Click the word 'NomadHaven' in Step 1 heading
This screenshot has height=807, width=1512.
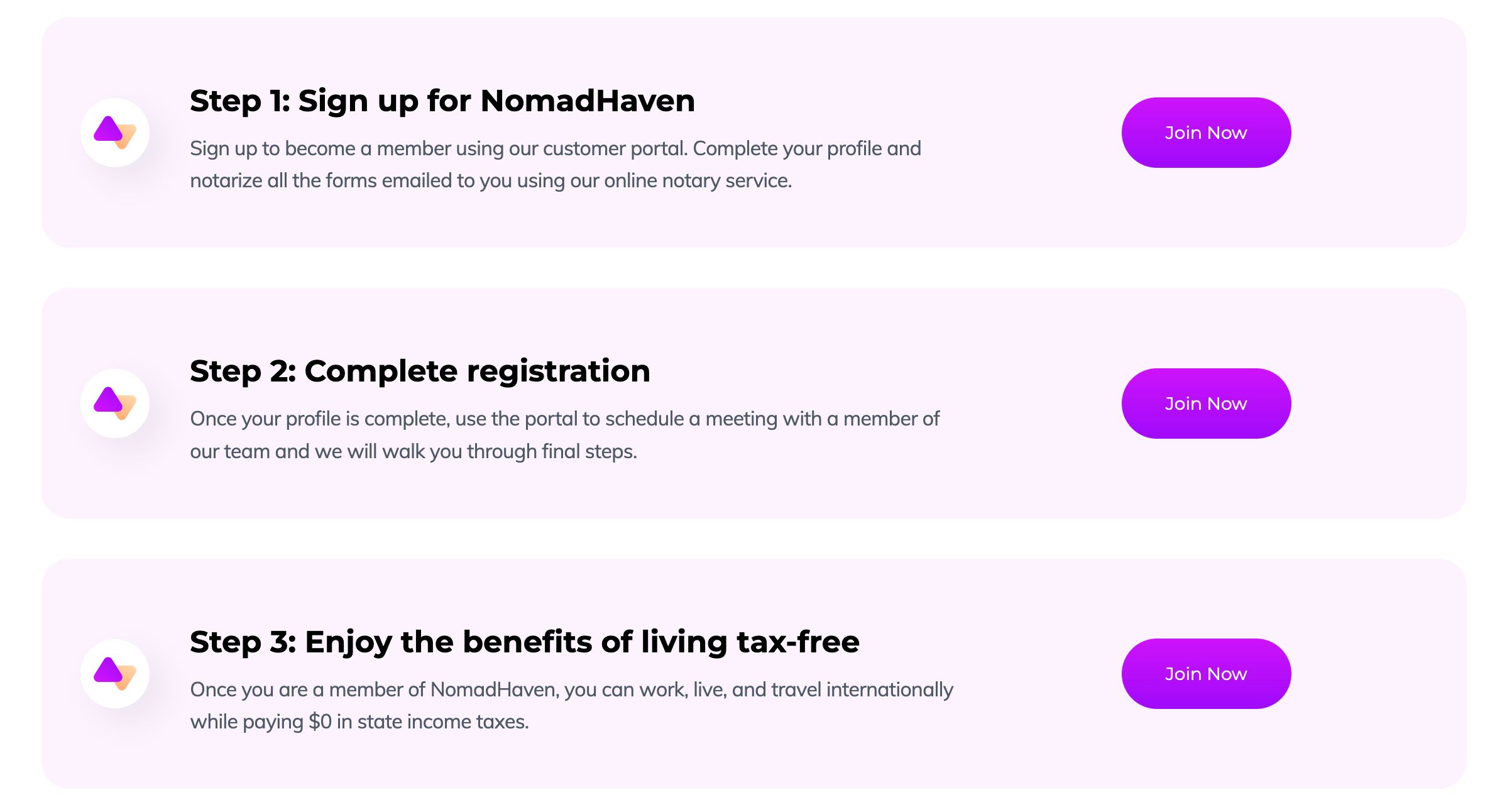[x=588, y=101]
